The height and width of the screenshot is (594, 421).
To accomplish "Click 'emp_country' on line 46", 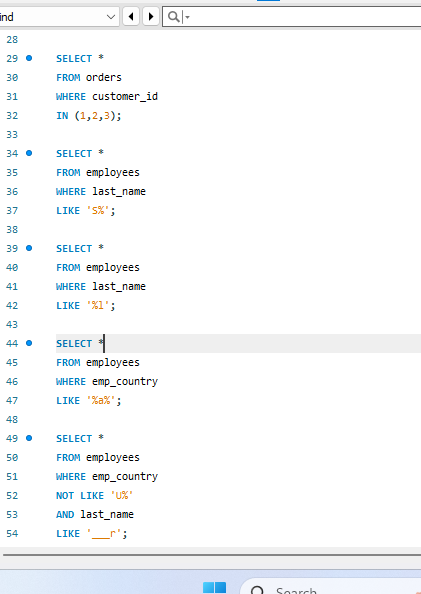I will (x=125, y=382).
